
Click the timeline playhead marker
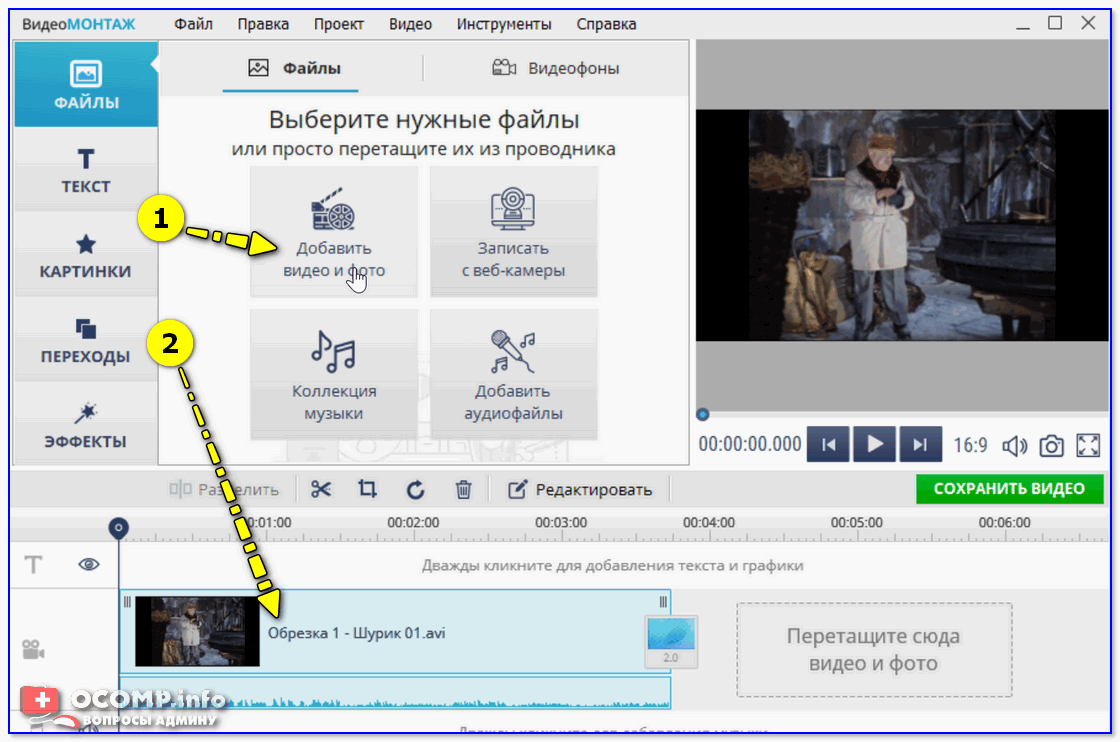click(x=119, y=528)
